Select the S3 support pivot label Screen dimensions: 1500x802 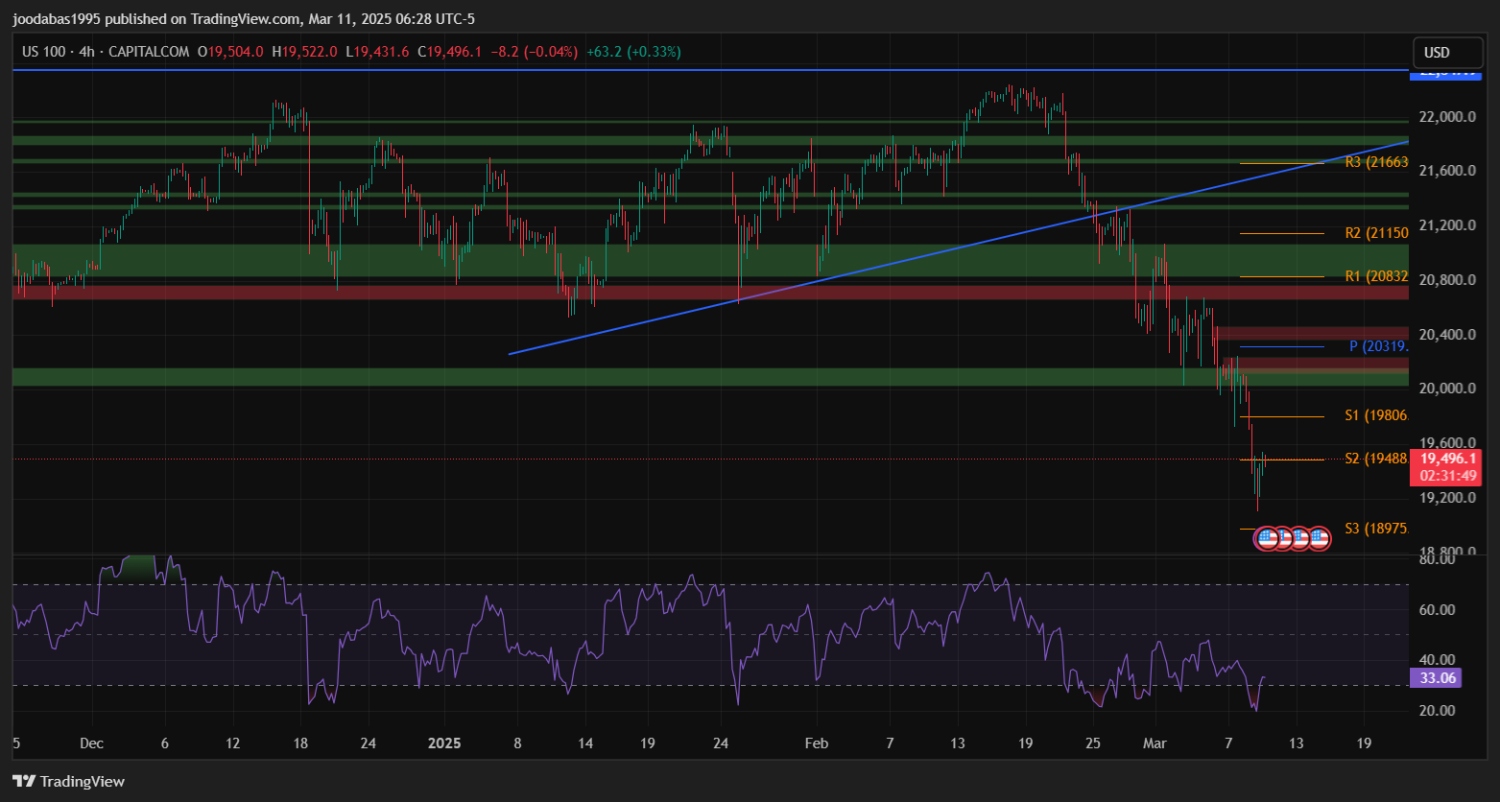[1376, 528]
